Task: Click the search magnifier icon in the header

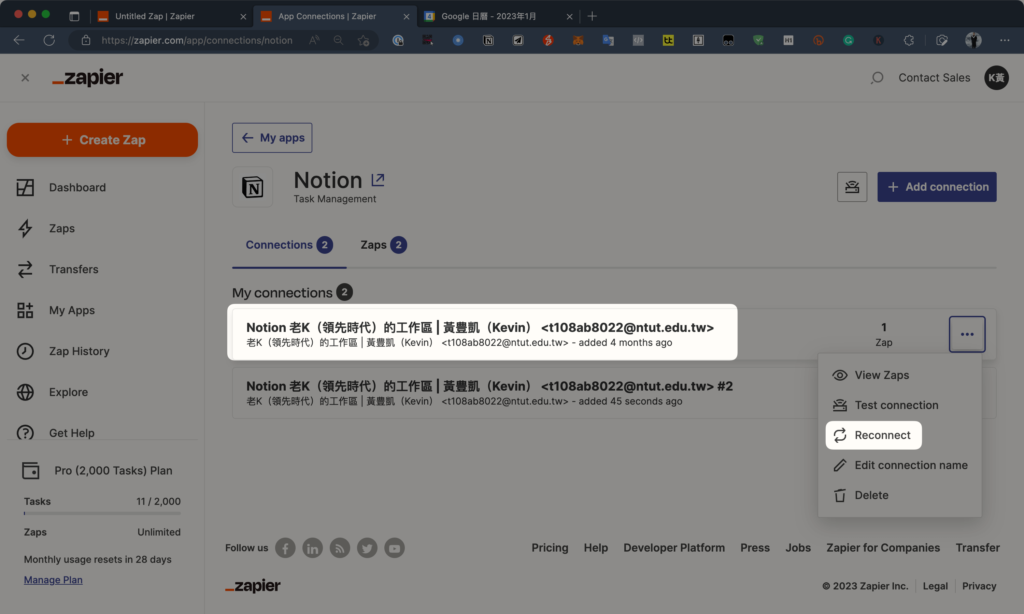Action: pyautogui.click(x=877, y=78)
